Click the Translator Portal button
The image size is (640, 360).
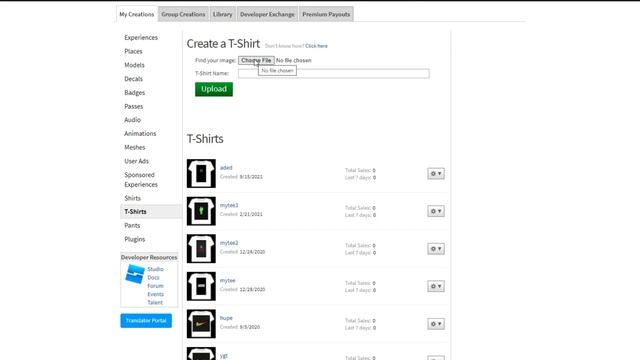pos(146,320)
